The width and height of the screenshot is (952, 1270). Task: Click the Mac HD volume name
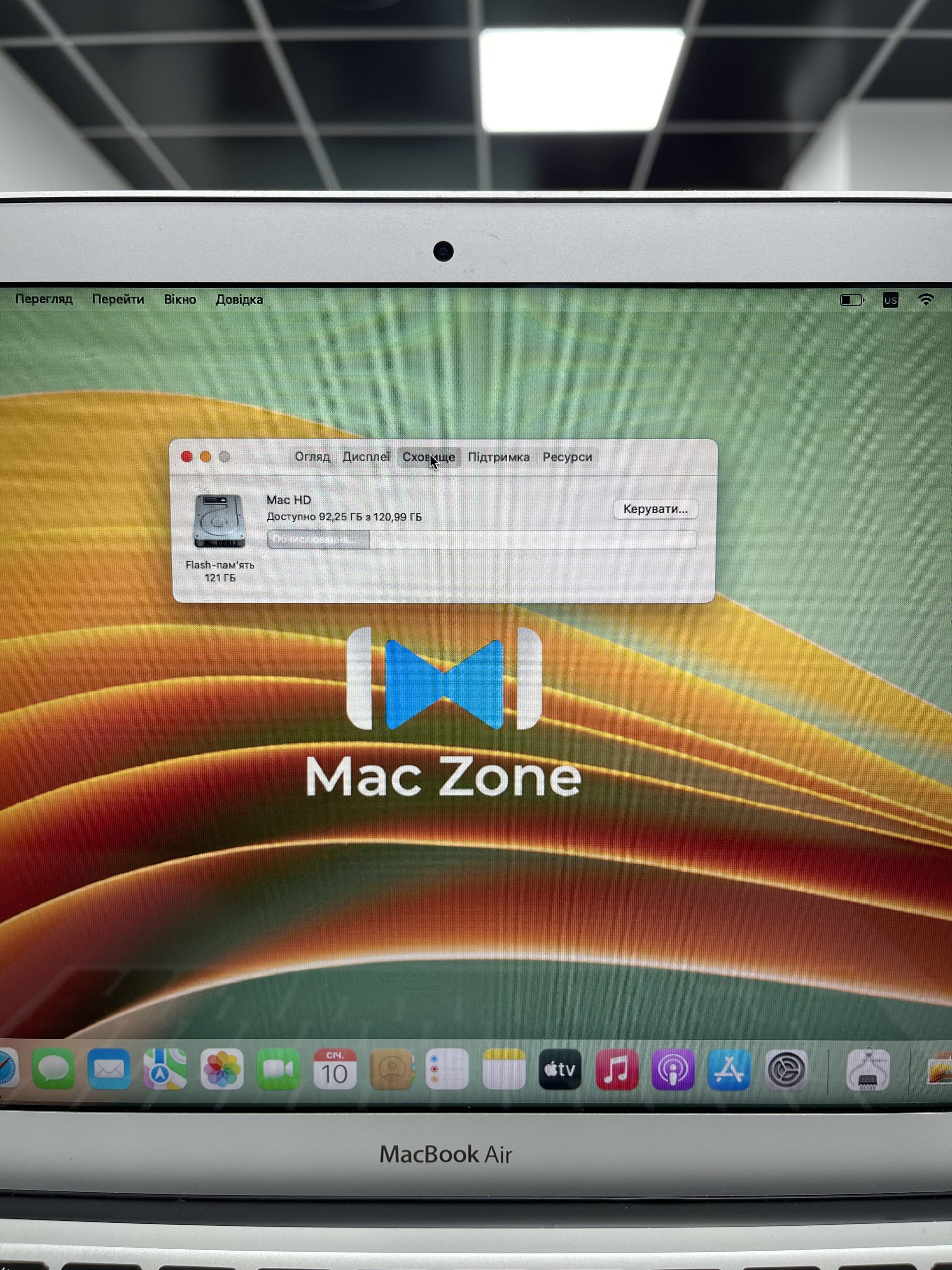pos(289,500)
